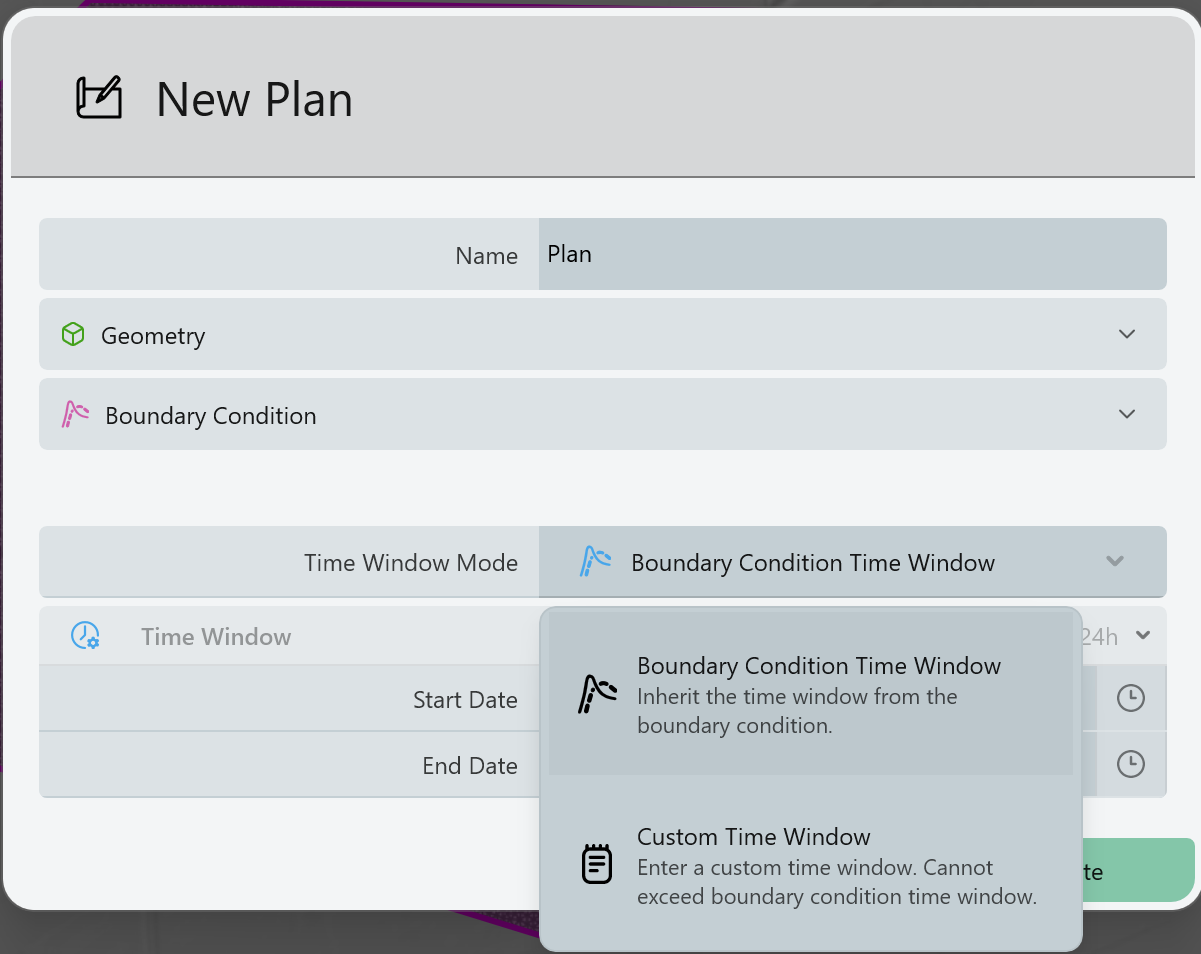Click the pink Boundary Condition icon

76,414
